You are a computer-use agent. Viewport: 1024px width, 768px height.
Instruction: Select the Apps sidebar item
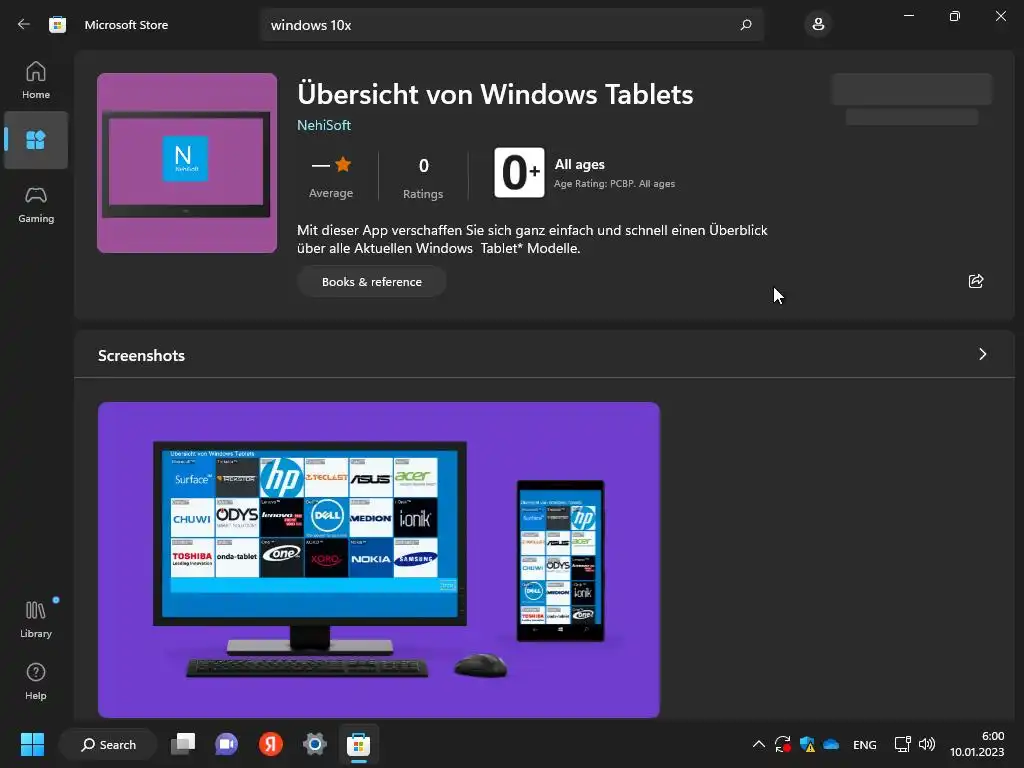[36, 140]
